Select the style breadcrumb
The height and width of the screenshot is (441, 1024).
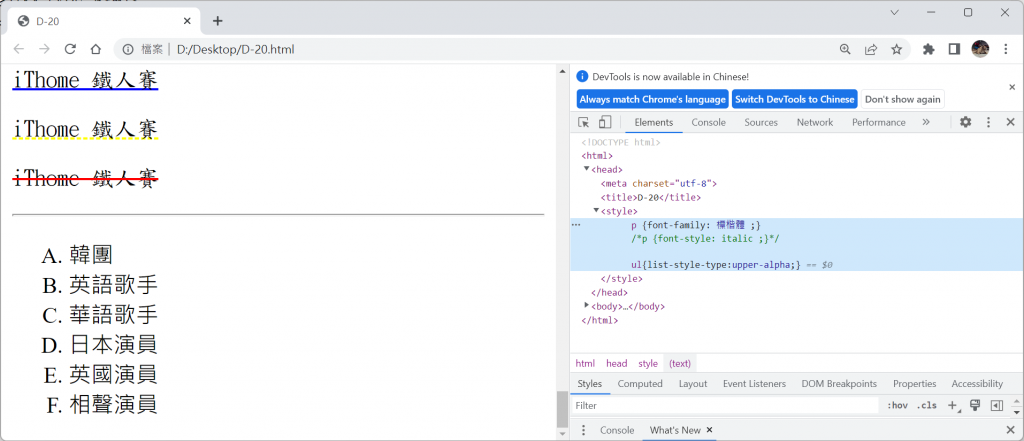point(648,363)
